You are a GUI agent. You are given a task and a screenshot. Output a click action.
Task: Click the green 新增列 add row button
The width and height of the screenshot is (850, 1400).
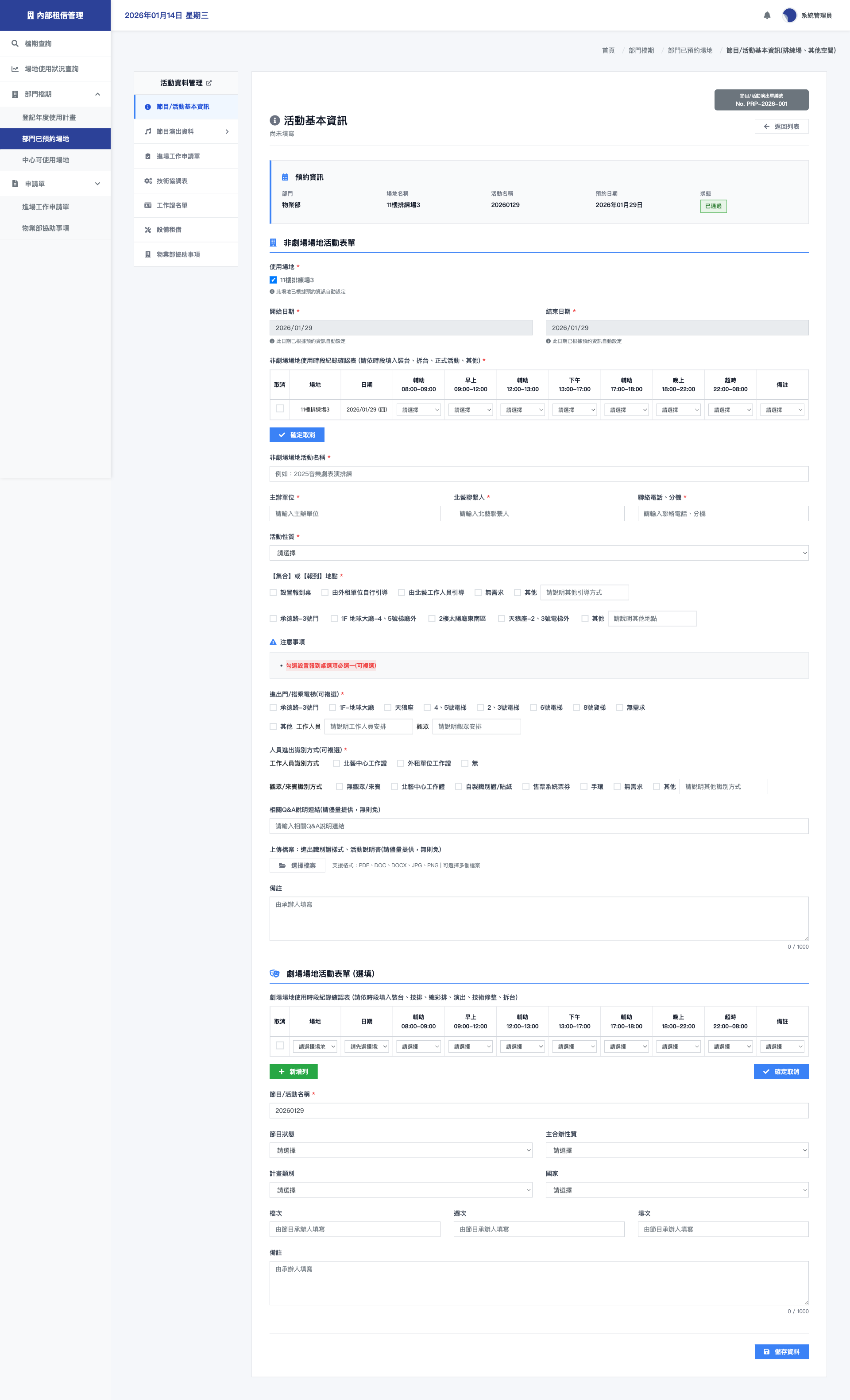[x=294, y=1072]
